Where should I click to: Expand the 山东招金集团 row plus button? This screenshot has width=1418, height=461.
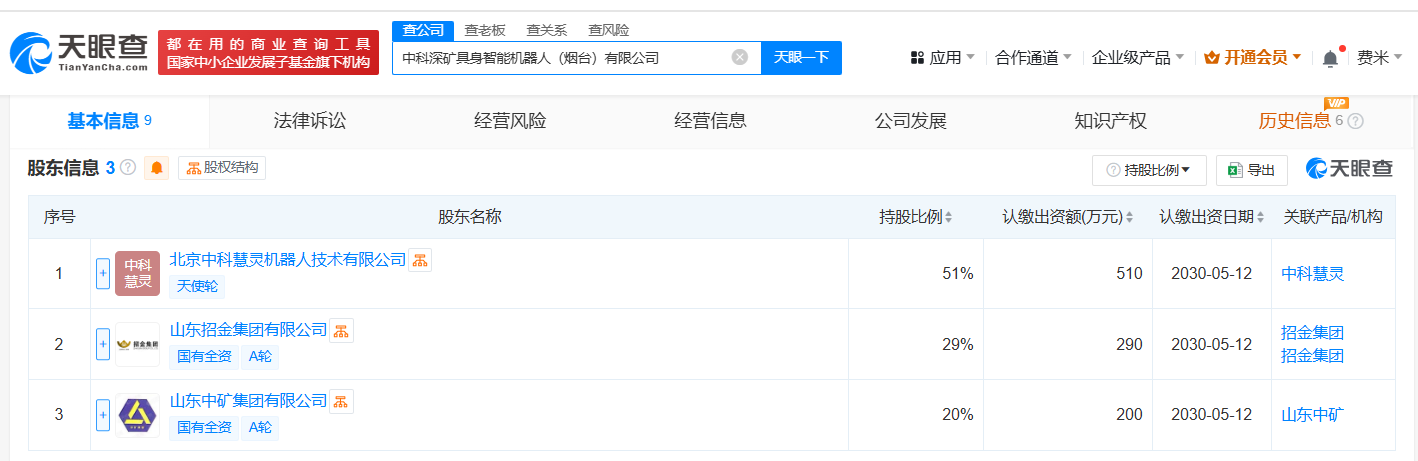(103, 344)
